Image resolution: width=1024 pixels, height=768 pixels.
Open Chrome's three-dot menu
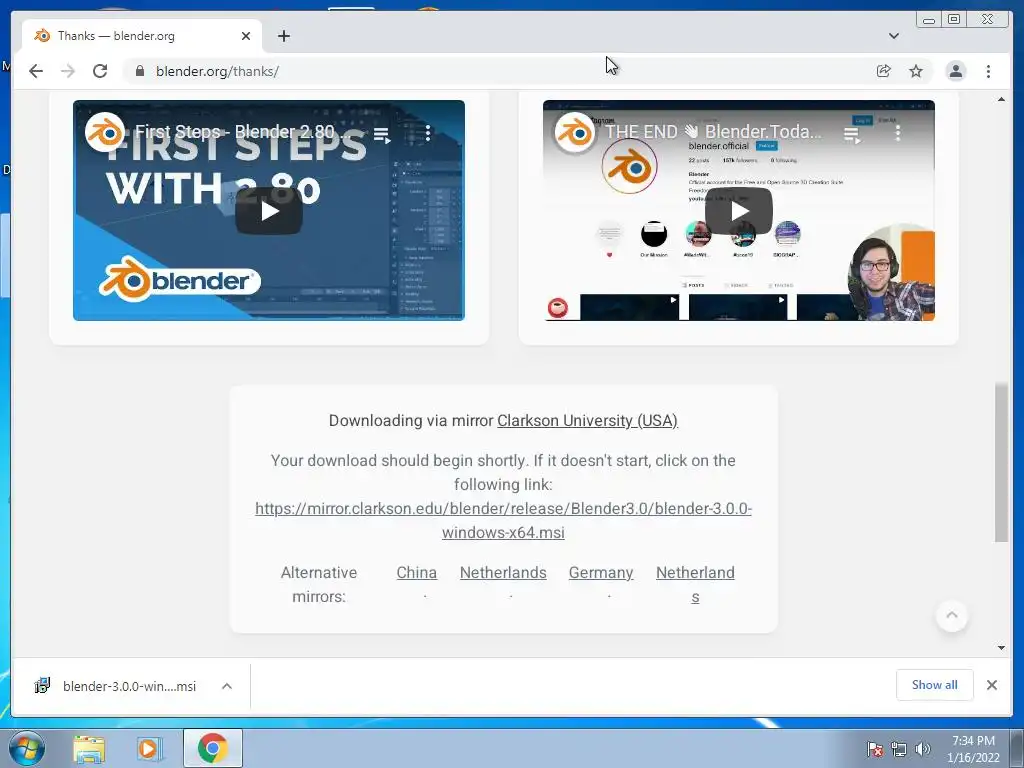(x=988, y=71)
